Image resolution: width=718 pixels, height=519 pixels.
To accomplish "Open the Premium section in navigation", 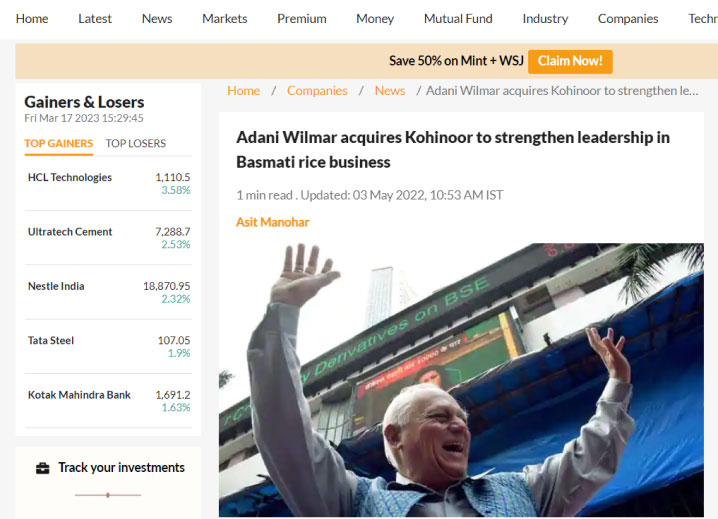I will click(x=302, y=19).
